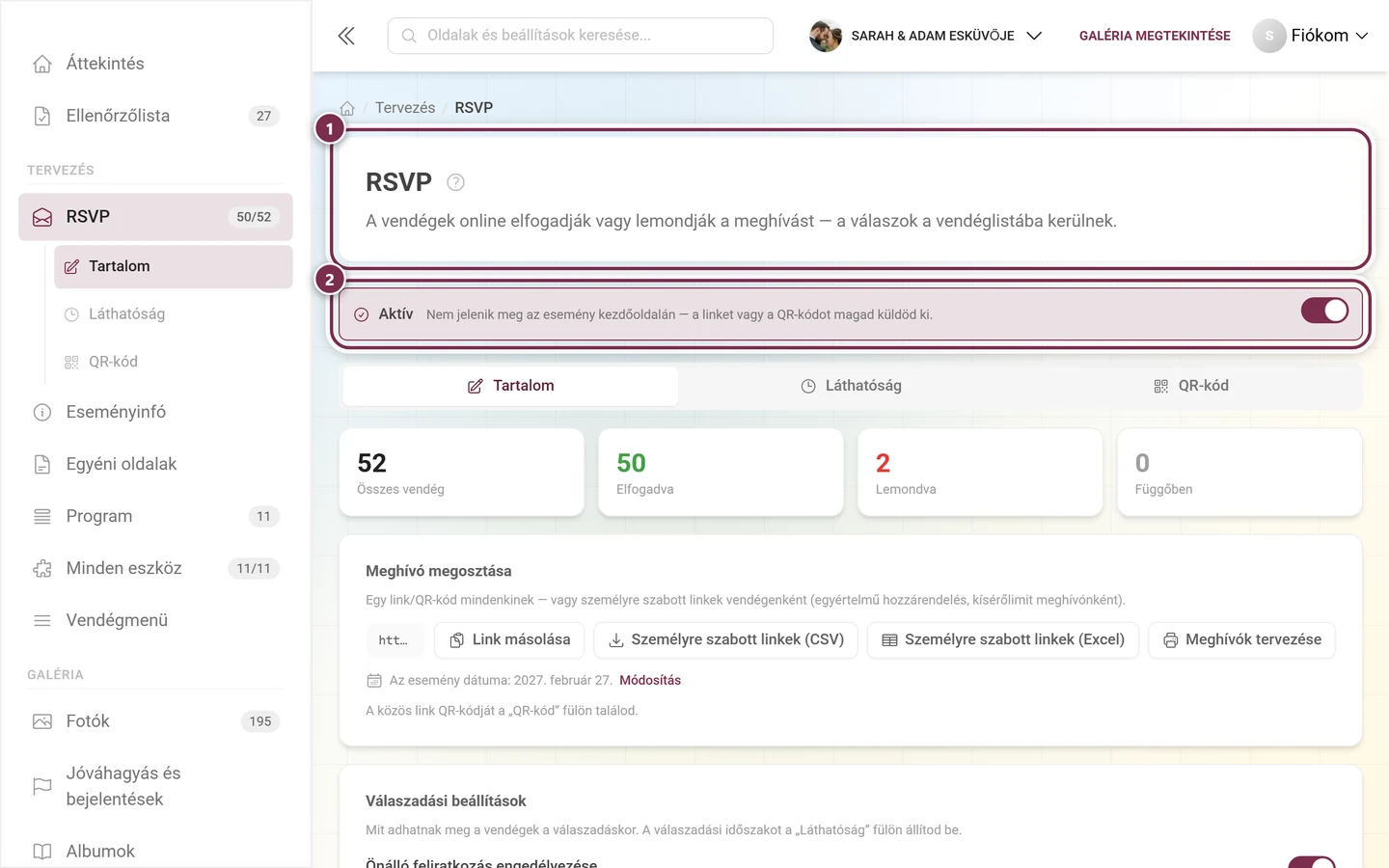Image resolution: width=1389 pixels, height=868 pixels.
Task: Switch to the QR-kód tab
Action: (1191, 386)
